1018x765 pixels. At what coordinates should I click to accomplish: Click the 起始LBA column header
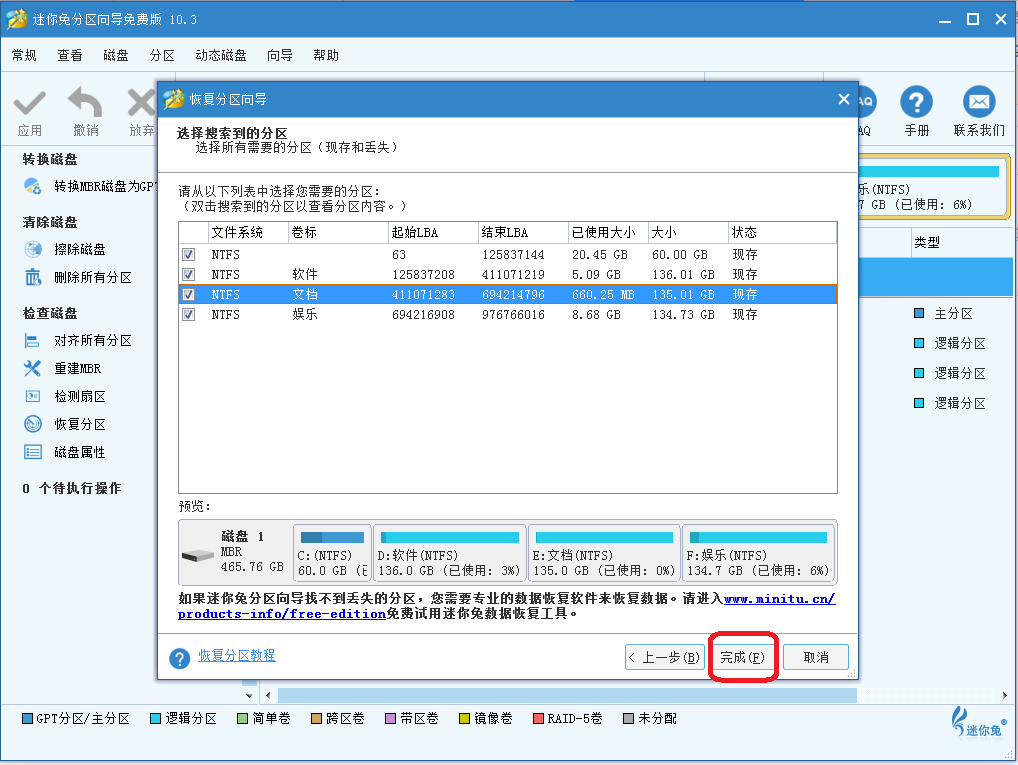pos(432,232)
